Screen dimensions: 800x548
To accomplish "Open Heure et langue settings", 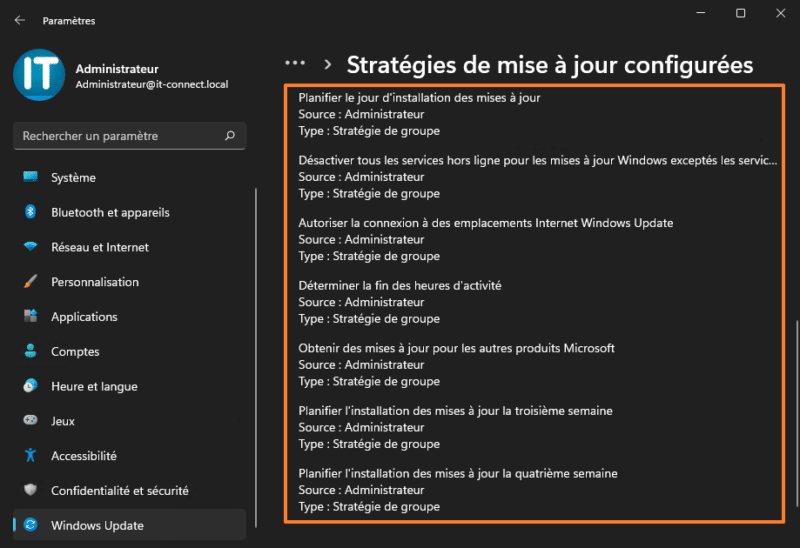I will coord(130,386).
